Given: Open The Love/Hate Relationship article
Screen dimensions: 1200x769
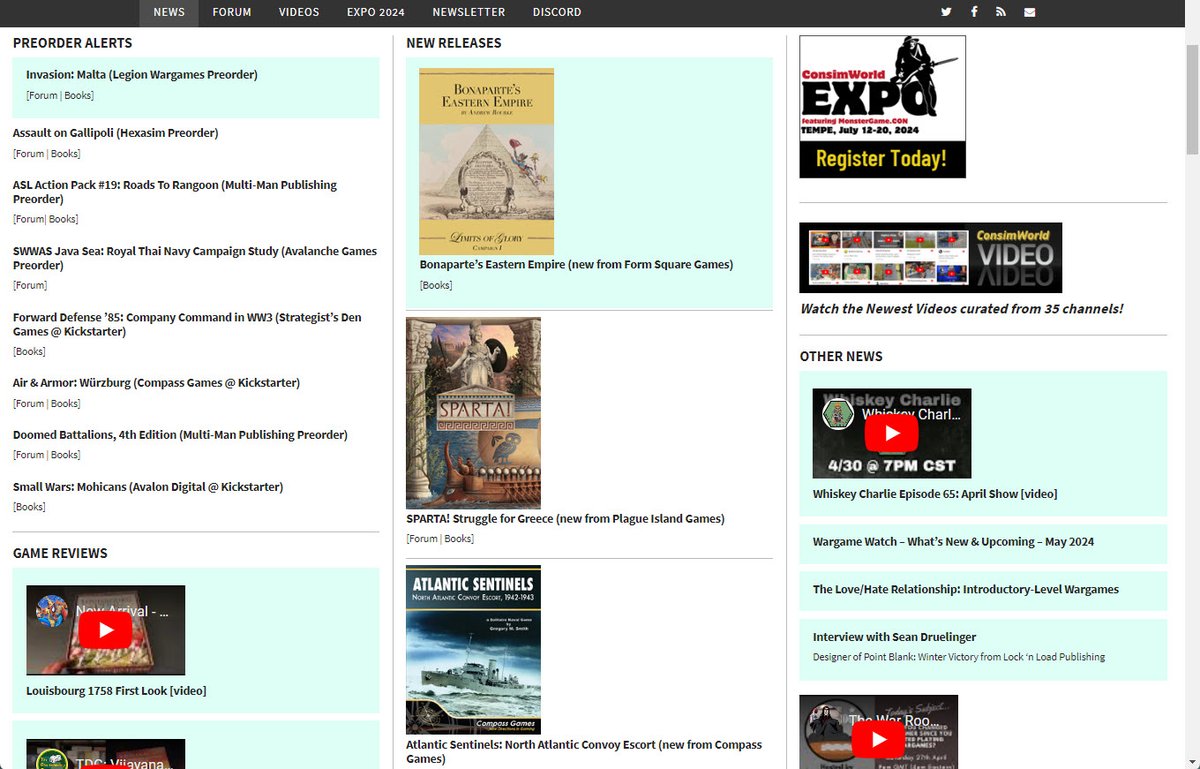Looking at the screenshot, I should [966, 590].
